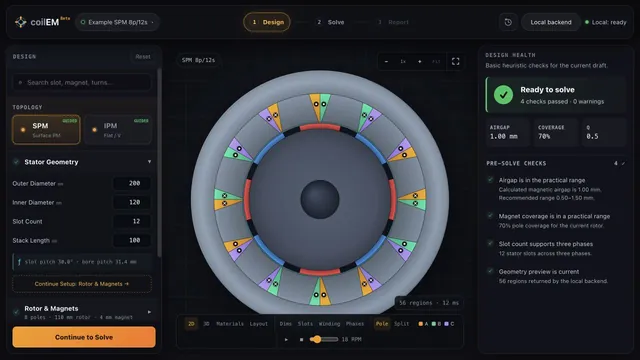Stop the rotor animation
The height and width of the screenshot is (360, 640).
(301, 339)
